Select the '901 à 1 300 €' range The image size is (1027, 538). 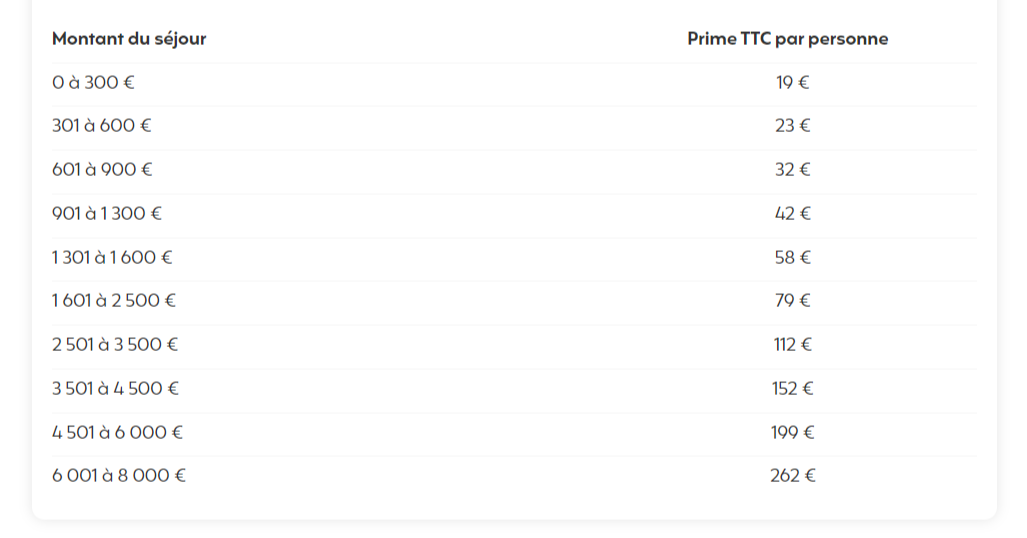(x=107, y=214)
